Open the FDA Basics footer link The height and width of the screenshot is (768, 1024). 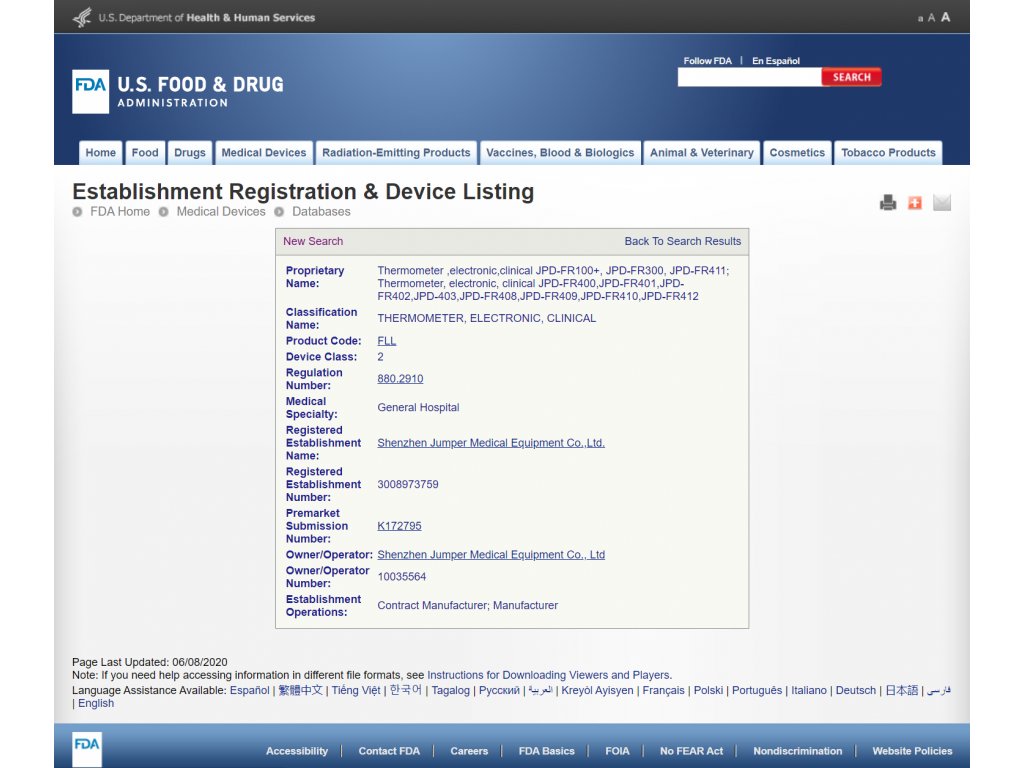coord(547,751)
